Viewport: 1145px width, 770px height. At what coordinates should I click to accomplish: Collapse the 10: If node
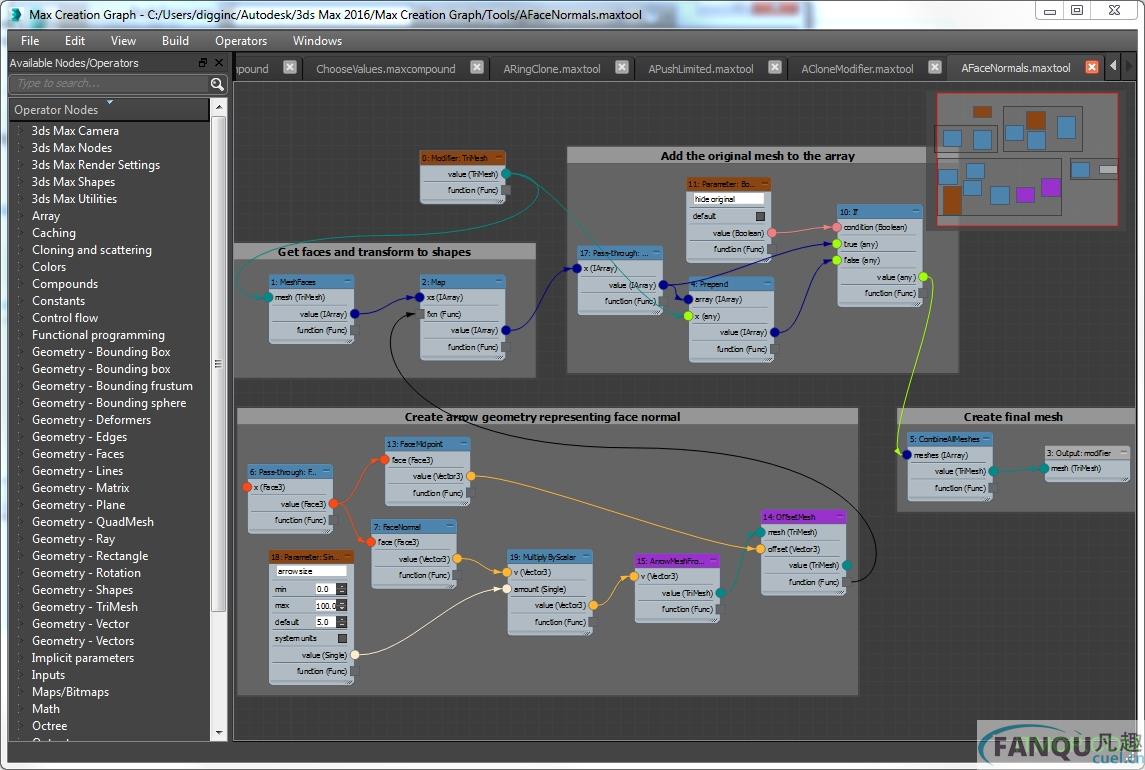pyautogui.click(x=916, y=211)
